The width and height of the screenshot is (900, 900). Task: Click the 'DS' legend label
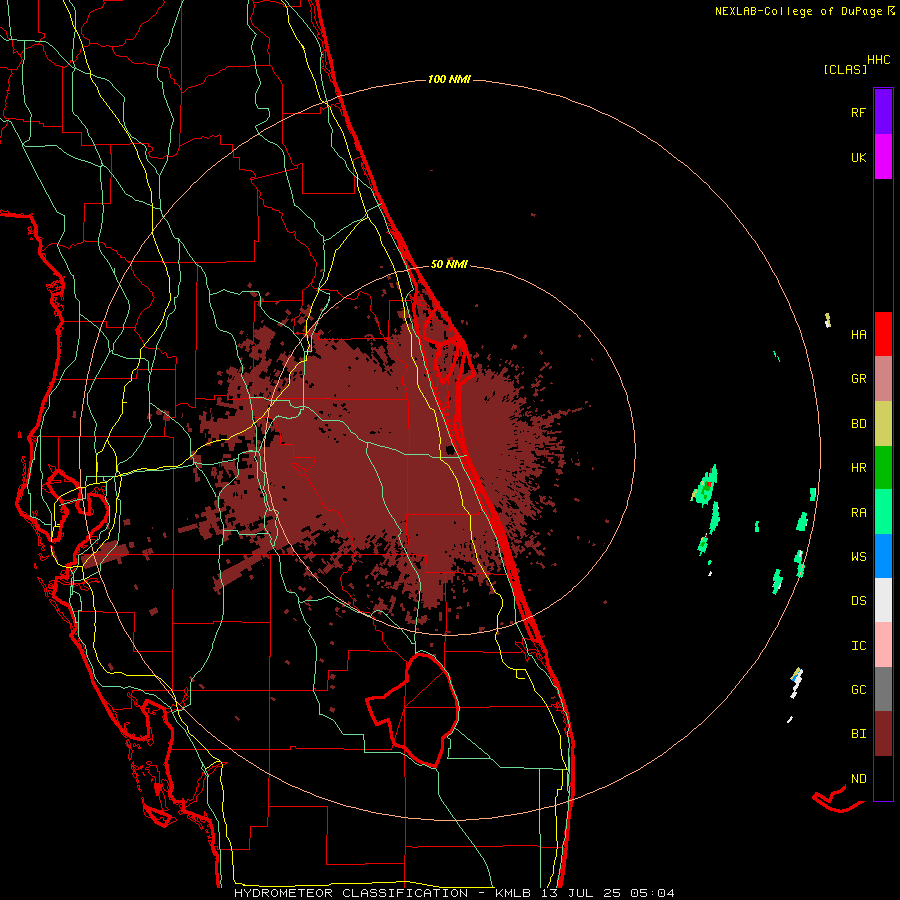tap(858, 601)
